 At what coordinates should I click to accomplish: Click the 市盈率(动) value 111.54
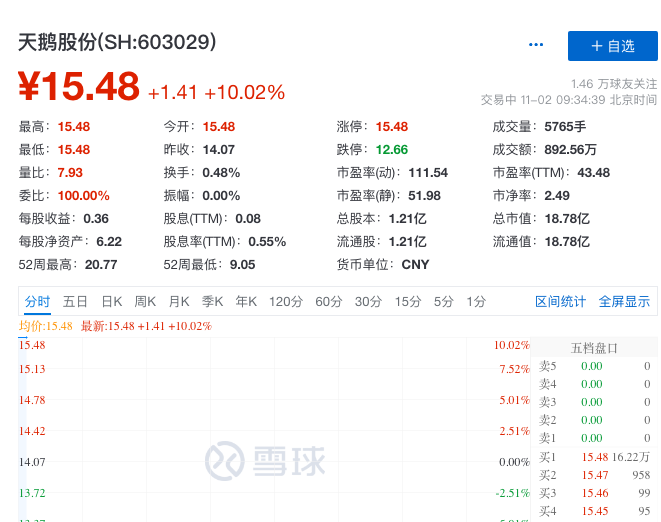[428, 172]
